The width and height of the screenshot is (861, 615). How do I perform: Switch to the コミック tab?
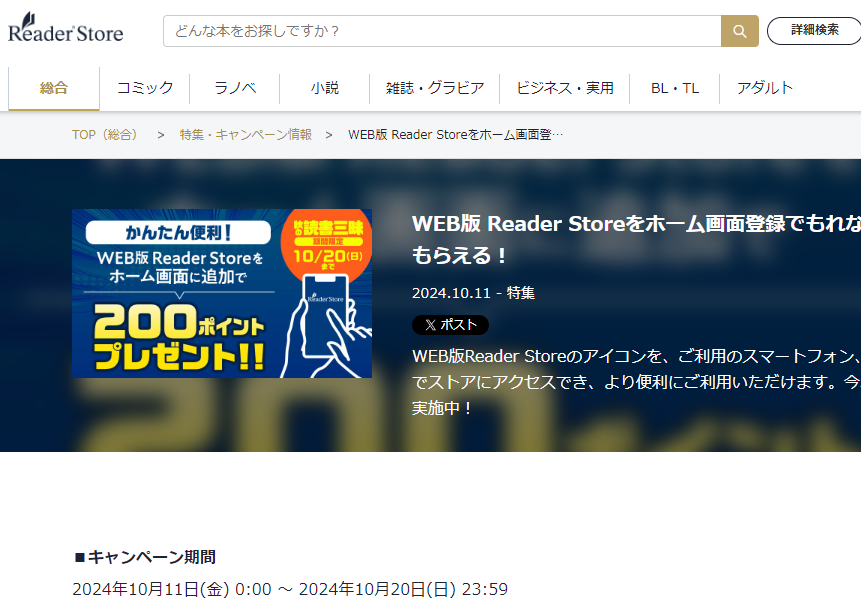coord(145,88)
